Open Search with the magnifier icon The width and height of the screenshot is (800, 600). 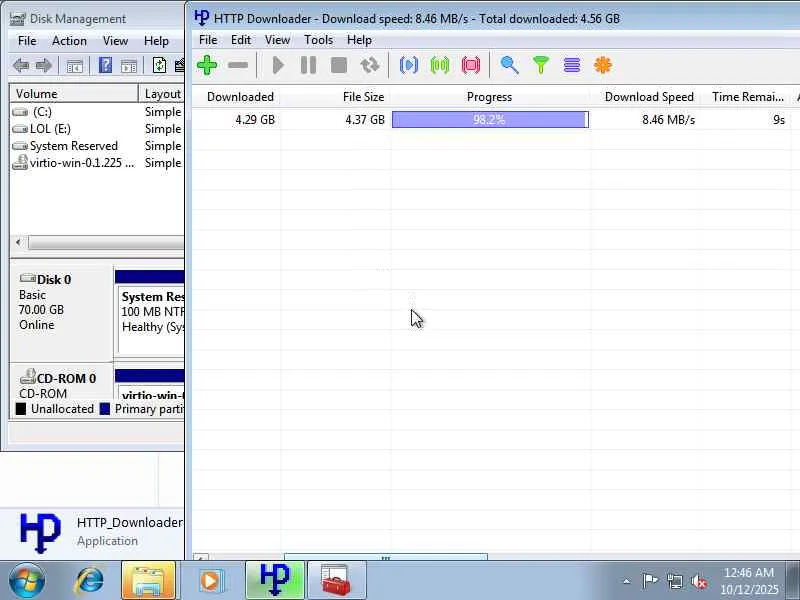pyautogui.click(x=510, y=65)
